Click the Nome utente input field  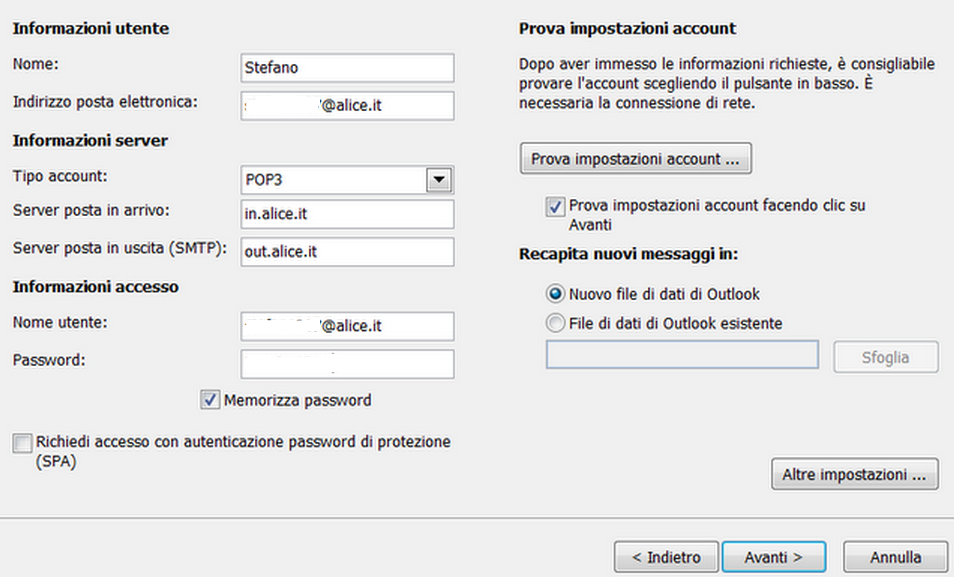pos(347,326)
